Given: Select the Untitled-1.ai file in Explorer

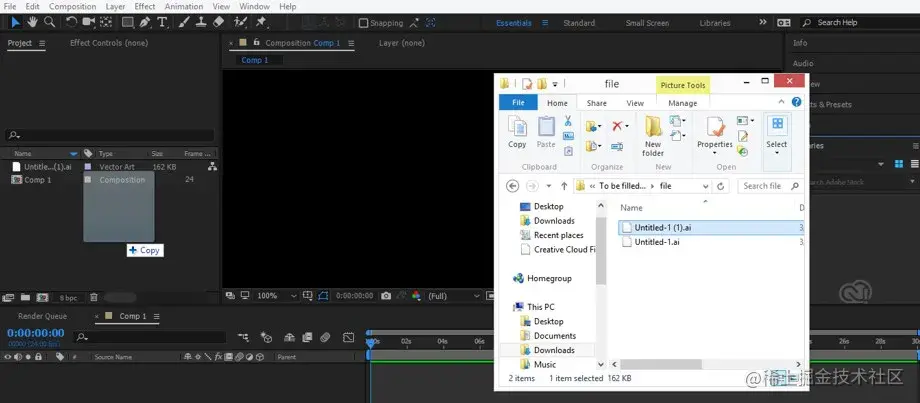Looking at the screenshot, I should coord(657,242).
